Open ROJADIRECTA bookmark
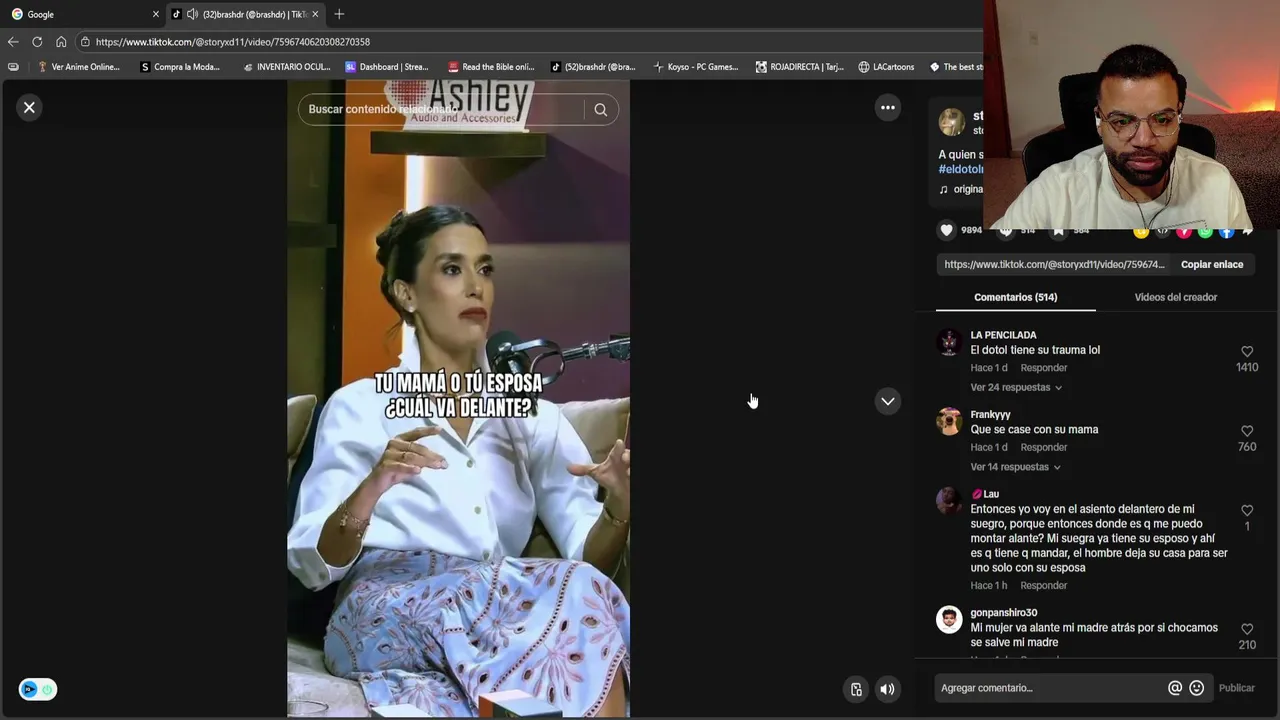 point(799,67)
